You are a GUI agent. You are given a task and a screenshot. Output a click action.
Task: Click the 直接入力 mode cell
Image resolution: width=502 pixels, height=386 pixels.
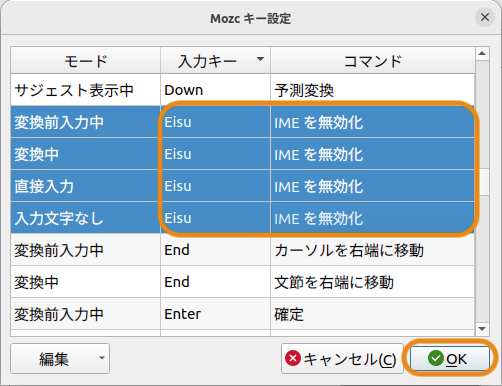click(x=86, y=186)
